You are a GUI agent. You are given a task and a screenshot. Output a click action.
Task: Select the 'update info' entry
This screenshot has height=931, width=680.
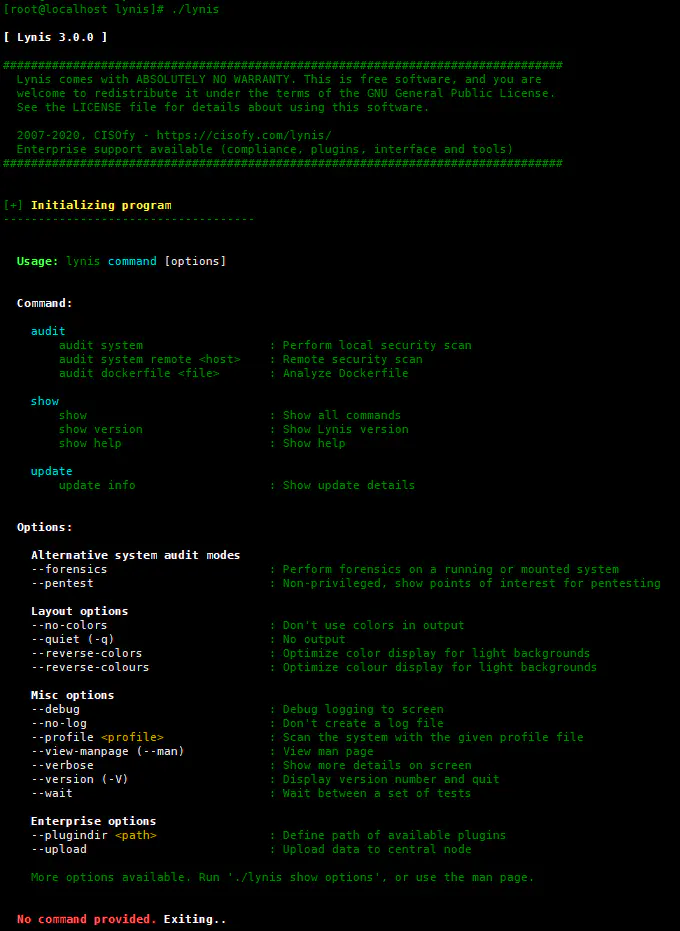coord(97,486)
